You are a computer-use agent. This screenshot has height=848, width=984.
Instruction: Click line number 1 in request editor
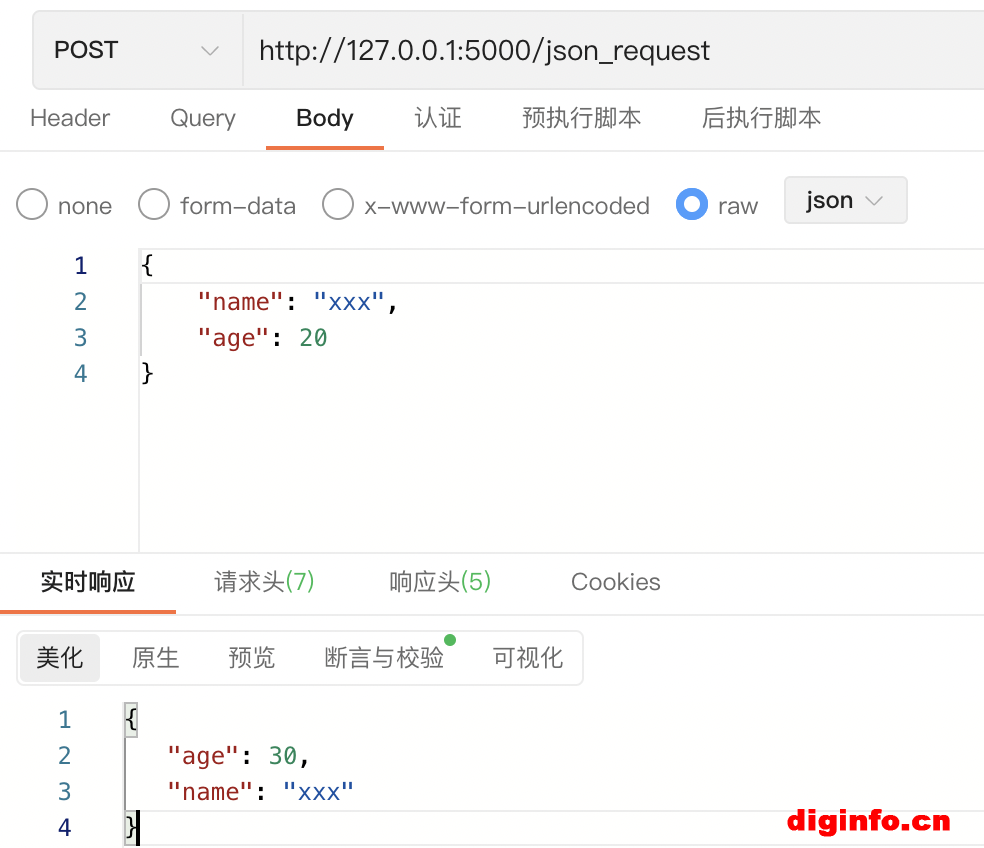[80, 266]
